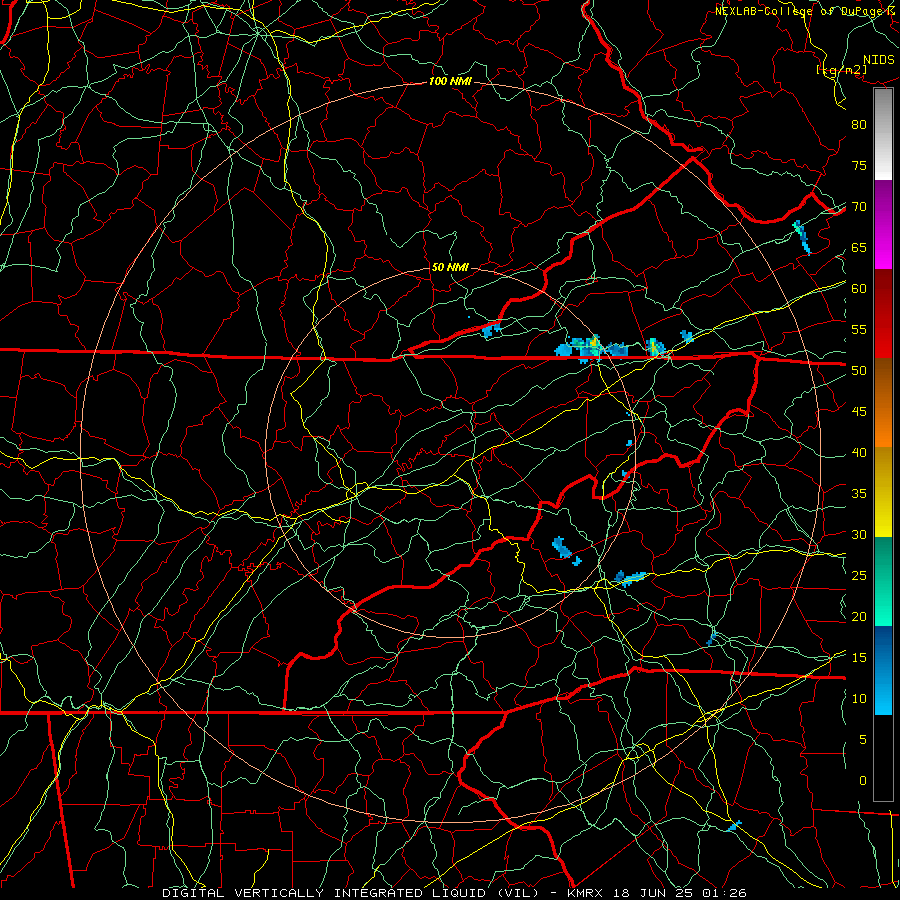
Task: Click the 25 value on the color scale
Action: click(859, 576)
